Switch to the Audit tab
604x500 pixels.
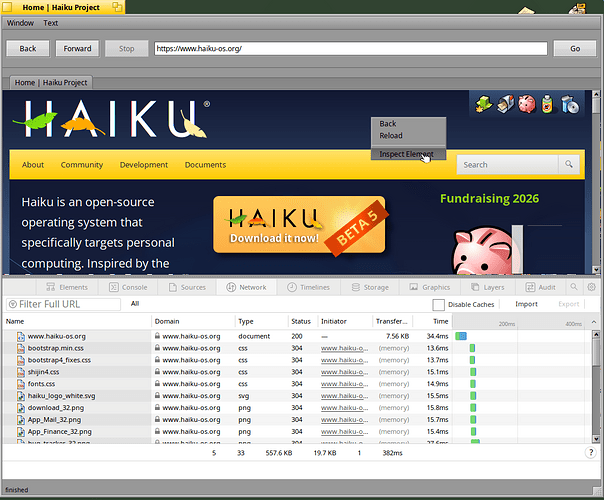click(541, 287)
